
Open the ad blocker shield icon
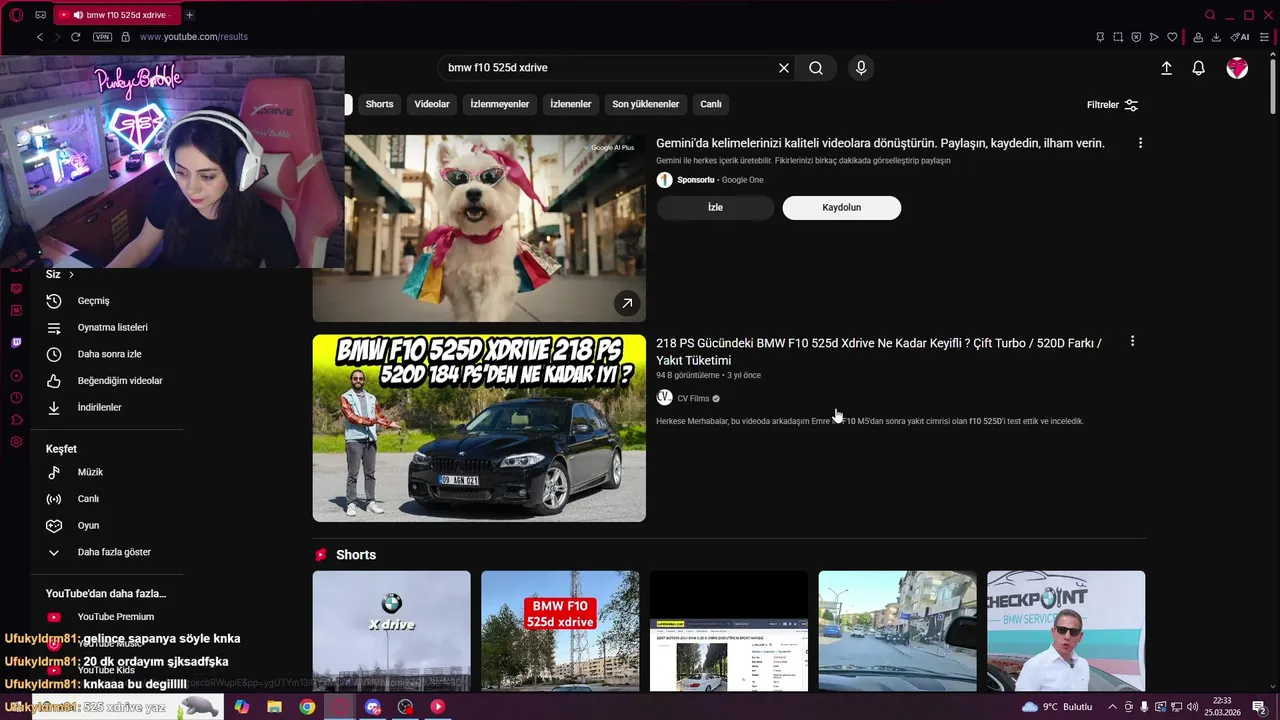(1136, 37)
